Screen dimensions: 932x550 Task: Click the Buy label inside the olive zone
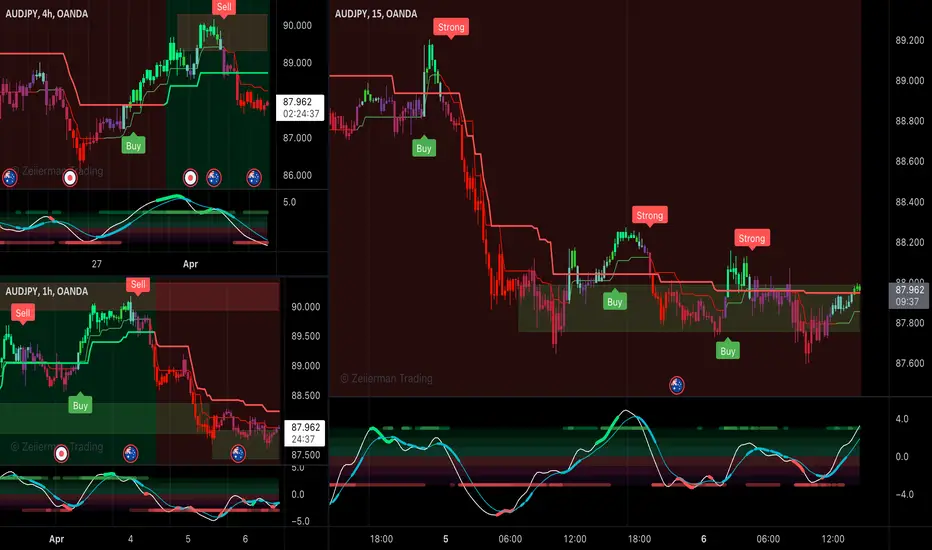615,301
